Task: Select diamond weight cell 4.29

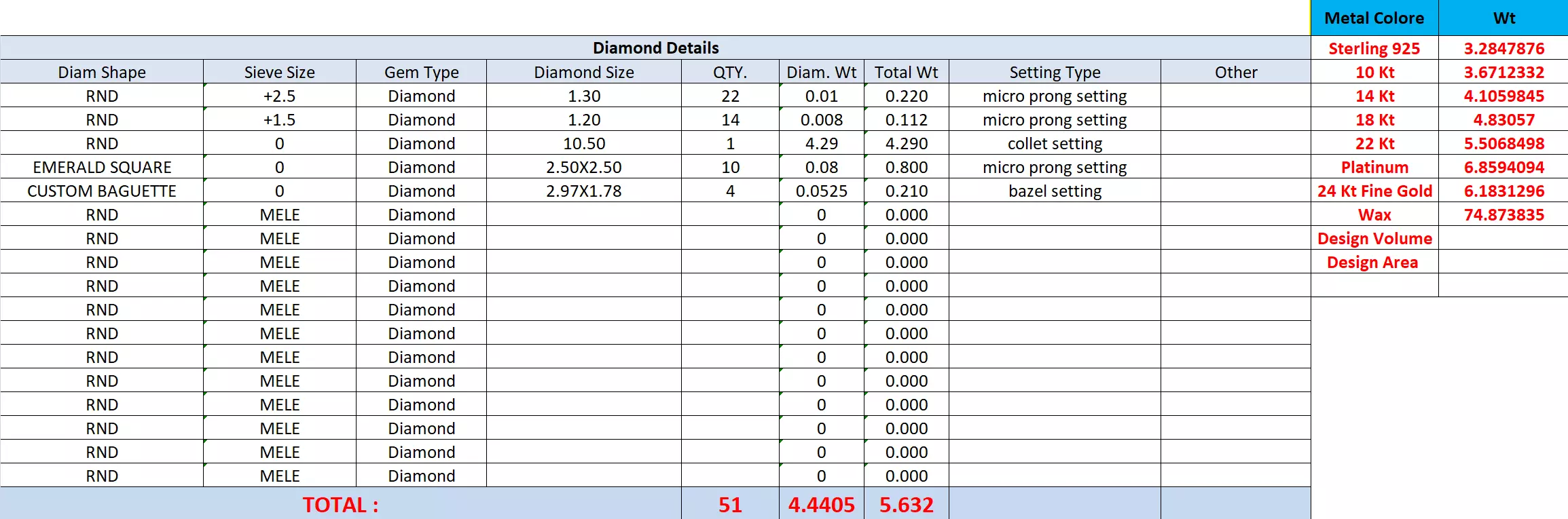Action: point(822,143)
